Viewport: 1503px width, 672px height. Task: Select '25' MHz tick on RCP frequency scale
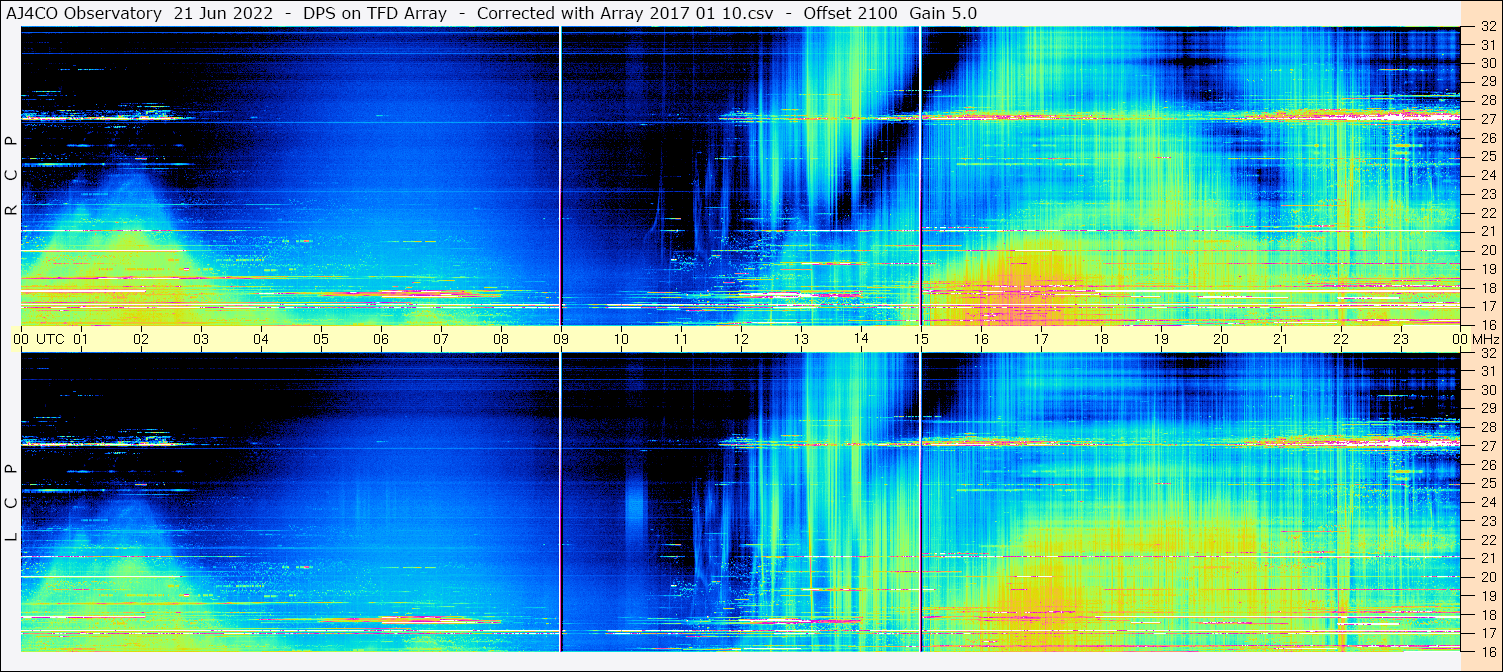coord(1487,156)
